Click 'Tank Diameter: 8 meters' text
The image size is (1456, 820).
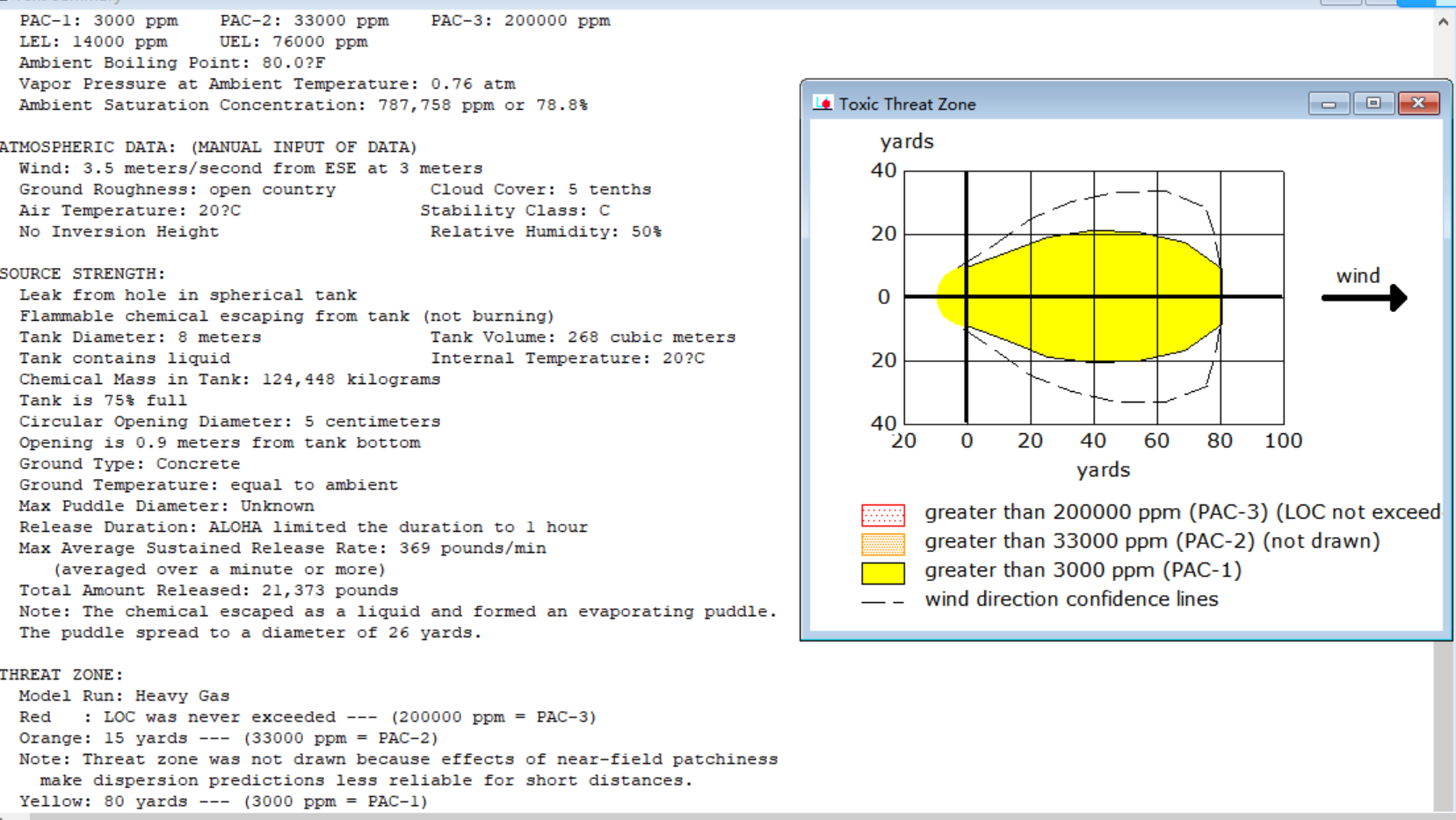pyautogui.click(x=141, y=337)
